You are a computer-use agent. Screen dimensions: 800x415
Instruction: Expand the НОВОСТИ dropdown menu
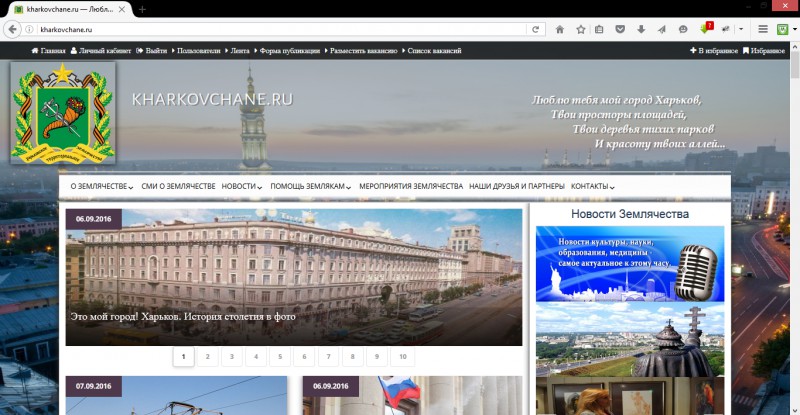pos(241,186)
